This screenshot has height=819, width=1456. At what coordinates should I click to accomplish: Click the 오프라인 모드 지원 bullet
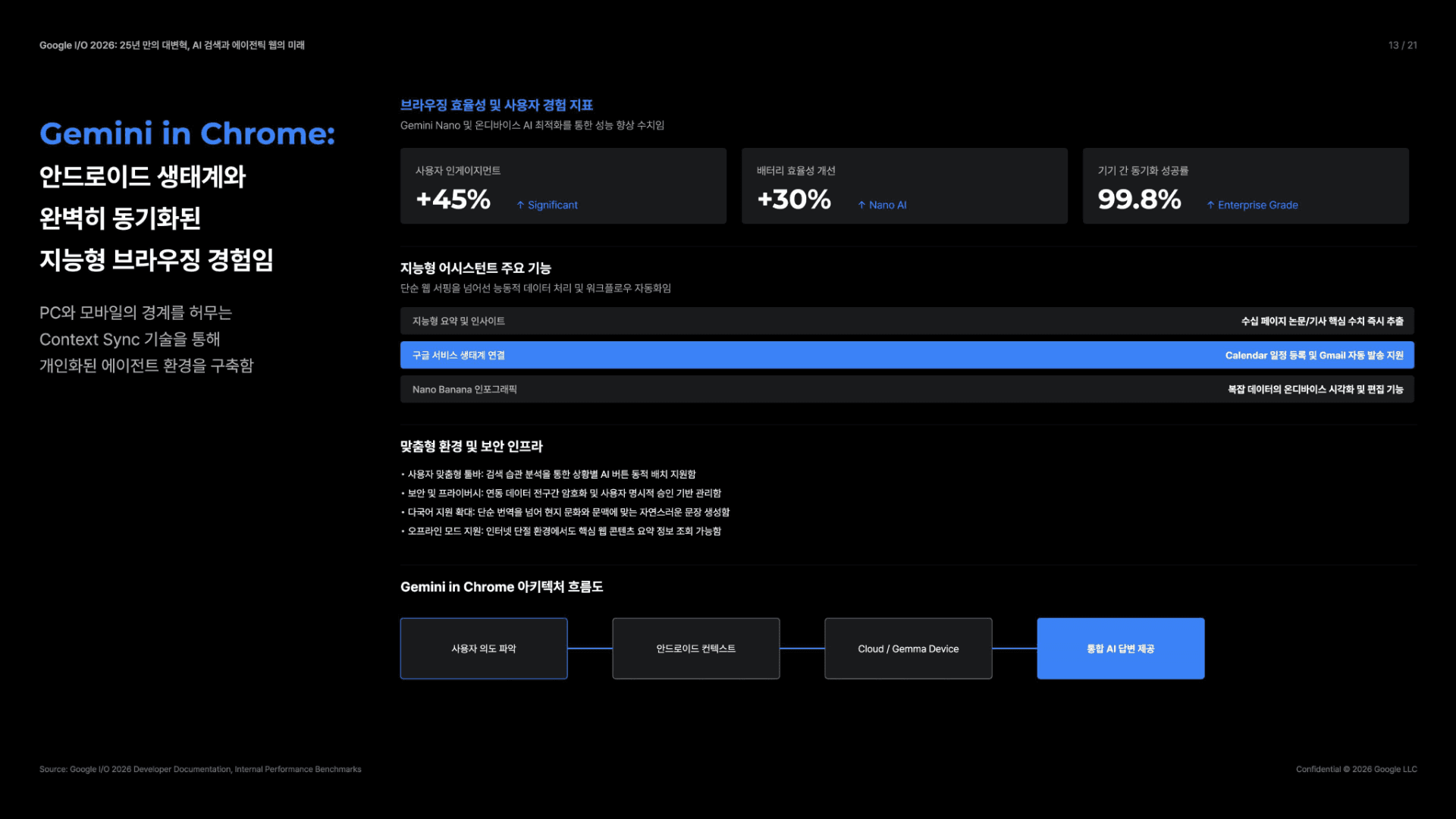tap(561, 531)
